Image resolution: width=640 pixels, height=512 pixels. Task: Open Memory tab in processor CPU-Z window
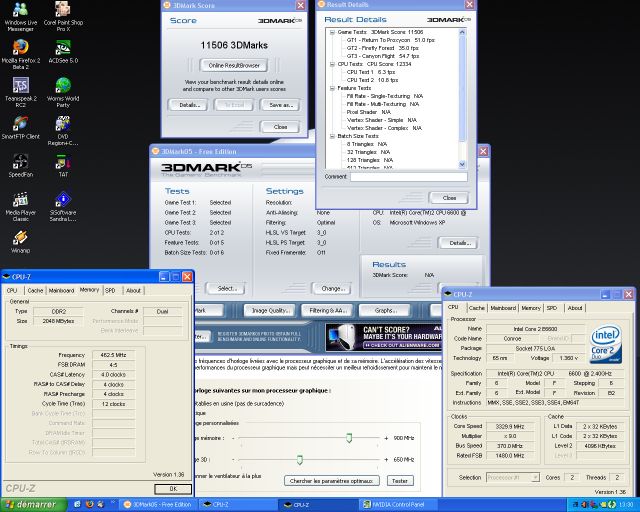pyautogui.click(x=531, y=308)
